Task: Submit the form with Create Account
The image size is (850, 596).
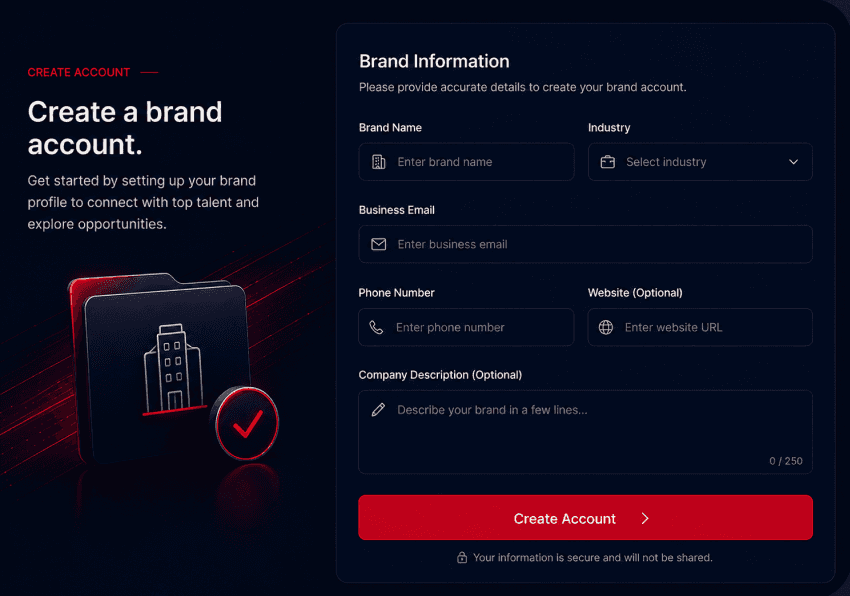Action: (x=585, y=517)
